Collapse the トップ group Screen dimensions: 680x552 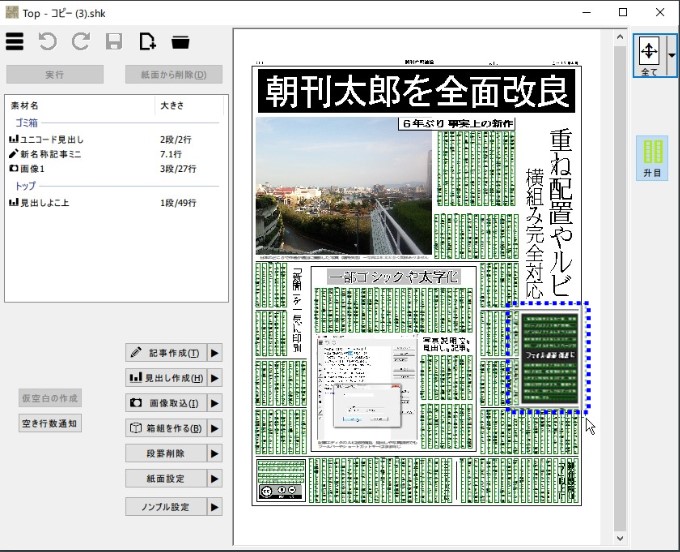coord(26,186)
